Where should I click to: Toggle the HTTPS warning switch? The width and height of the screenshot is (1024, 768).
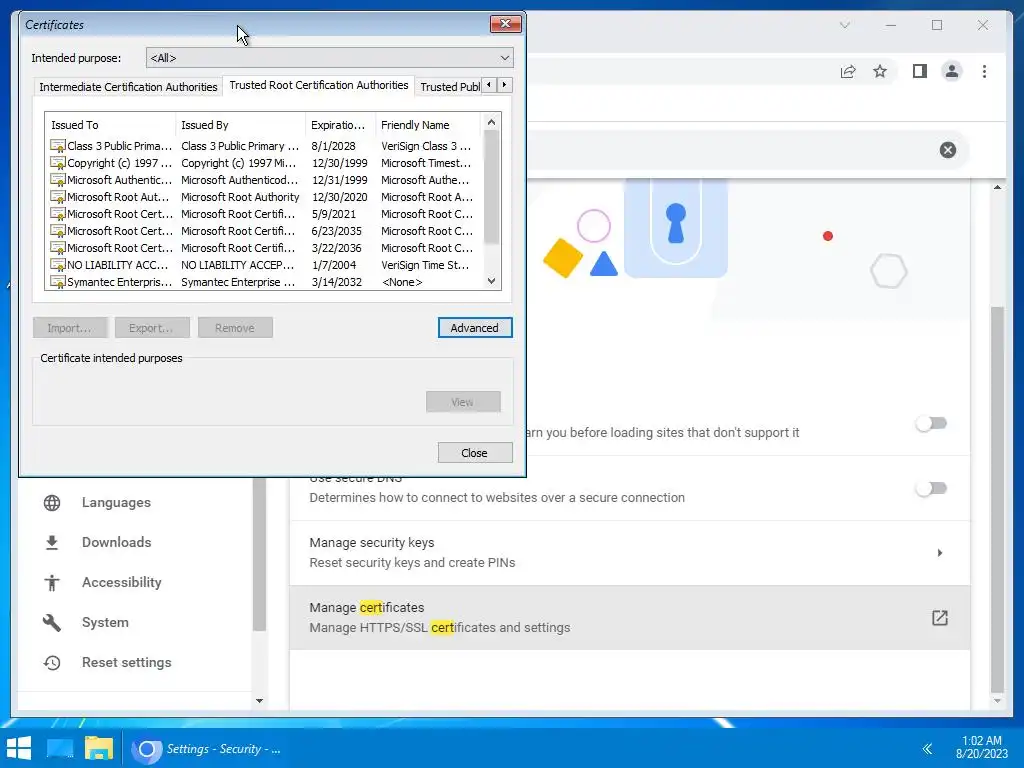click(931, 424)
